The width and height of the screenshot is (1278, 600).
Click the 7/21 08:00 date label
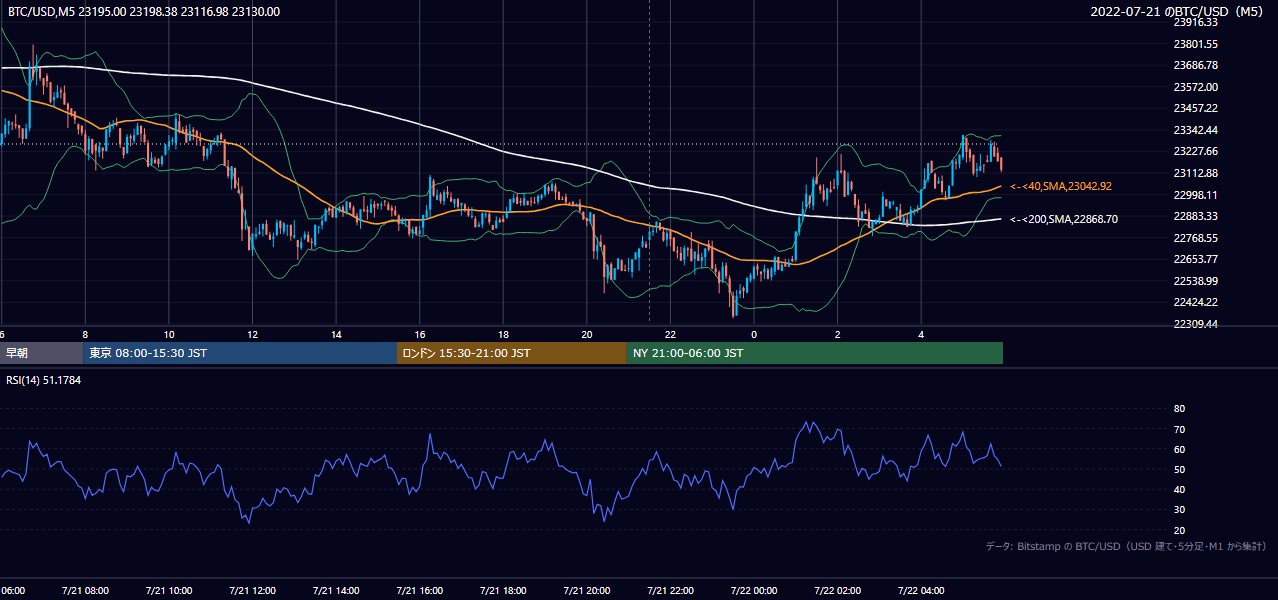pos(84,591)
